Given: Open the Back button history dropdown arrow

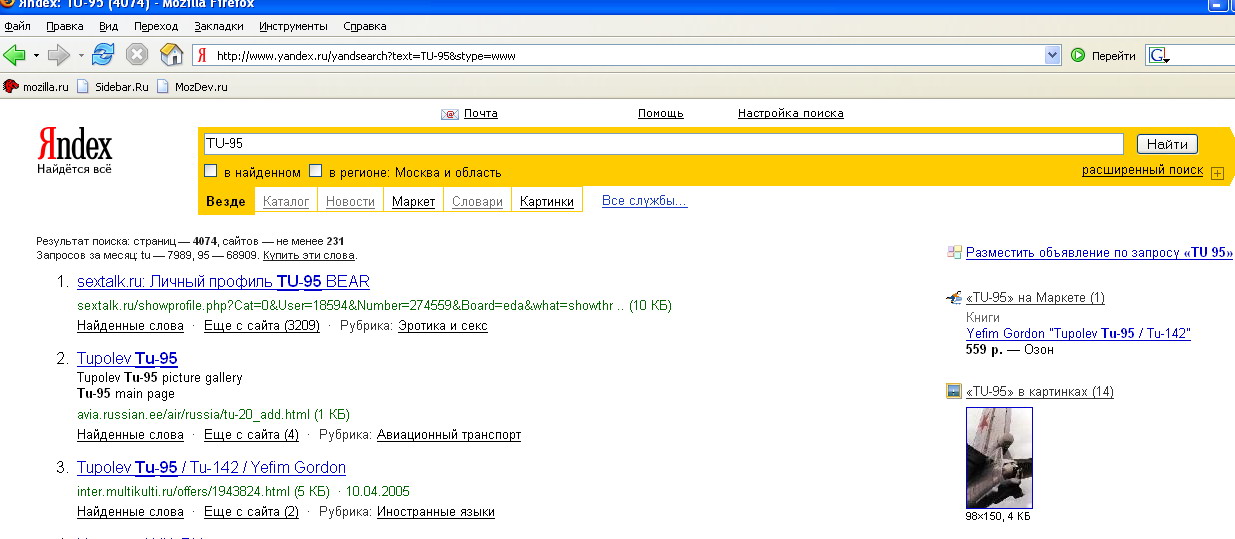Looking at the screenshot, I should pos(37,56).
